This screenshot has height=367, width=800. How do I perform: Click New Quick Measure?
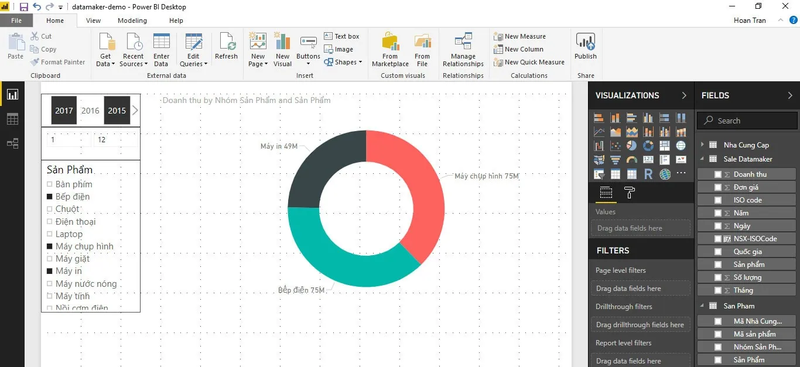529,62
